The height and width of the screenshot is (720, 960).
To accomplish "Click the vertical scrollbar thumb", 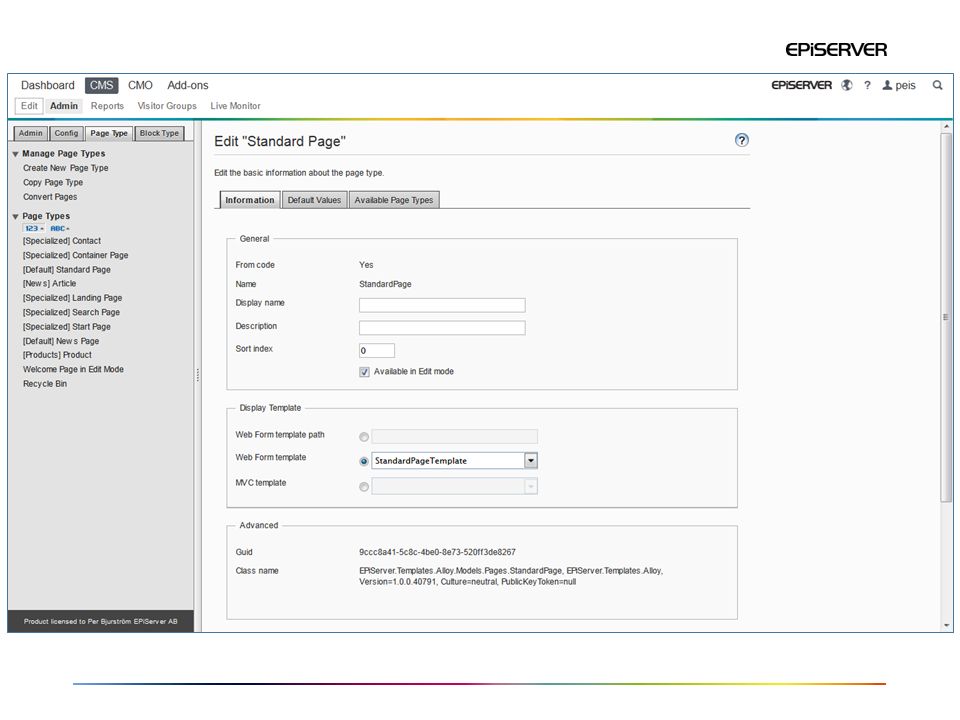I will (946, 317).
